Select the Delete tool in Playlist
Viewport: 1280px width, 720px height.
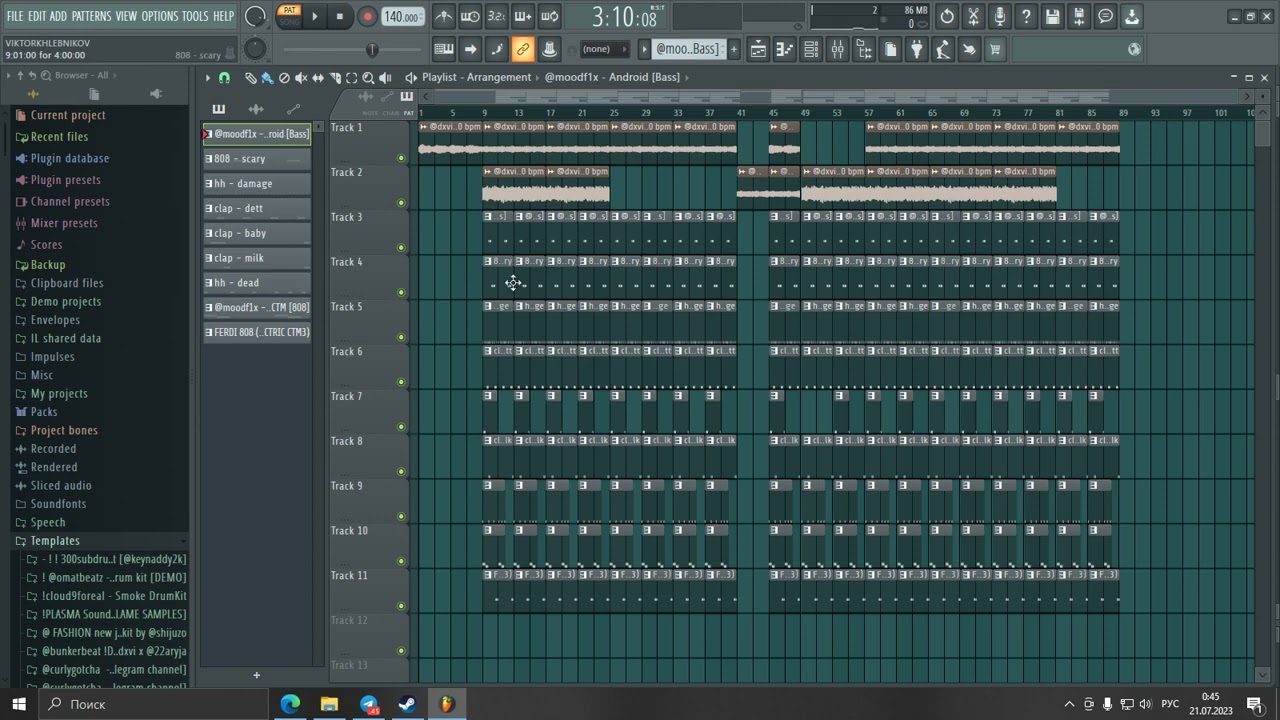[x=284, y=78]
